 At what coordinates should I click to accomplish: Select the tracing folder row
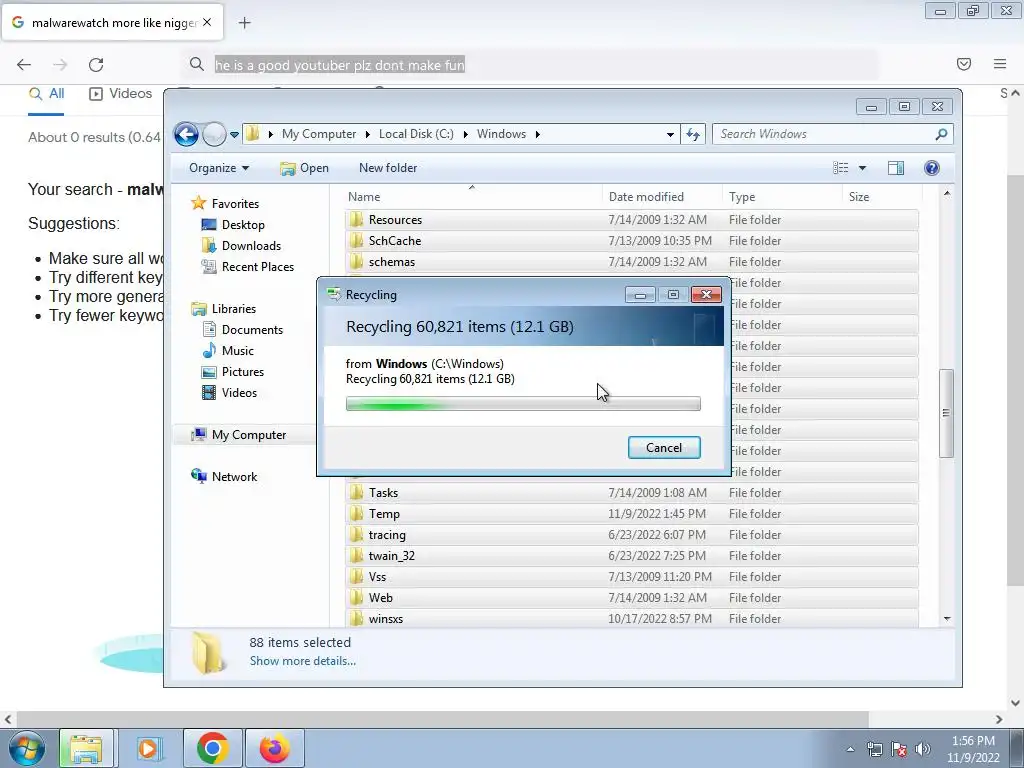click(x=632, y=535)
